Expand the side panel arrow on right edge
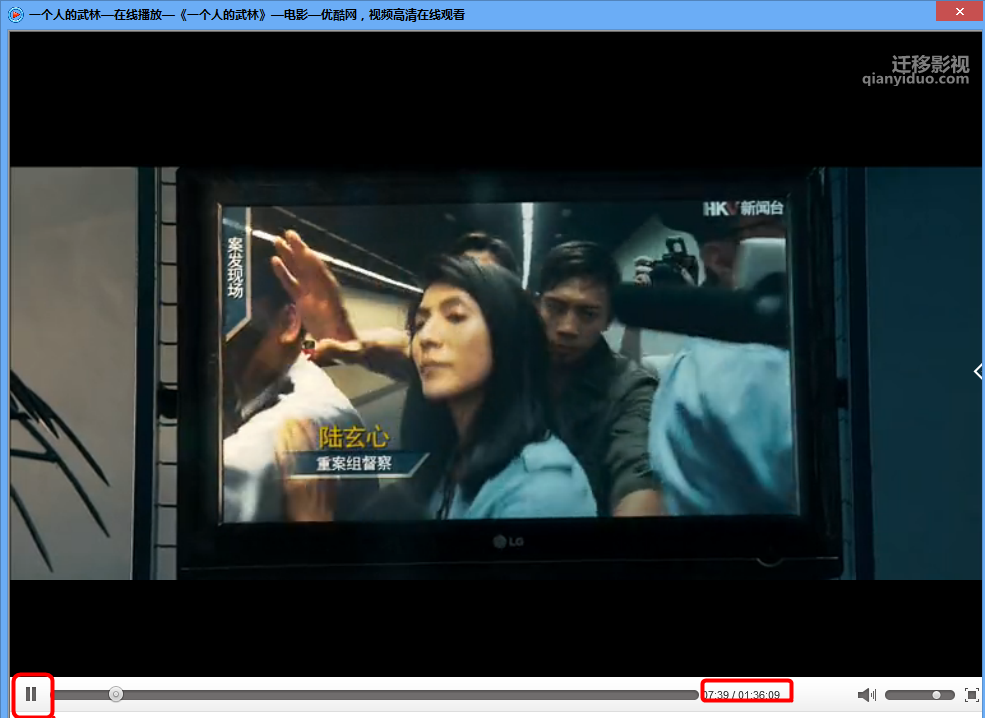 point(977,372)
